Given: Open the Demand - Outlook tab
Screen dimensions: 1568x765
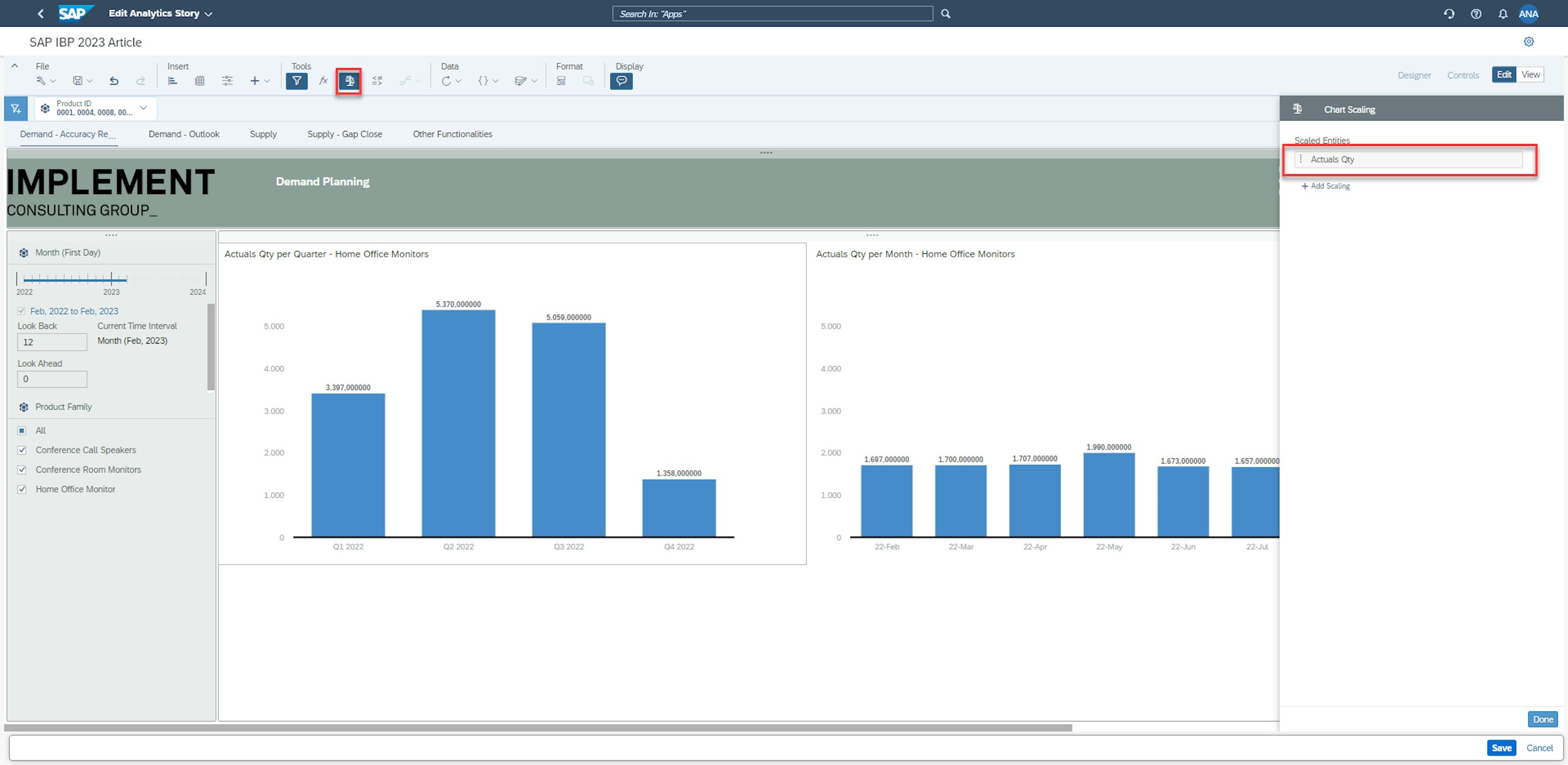Looking at the screenshot, I should (x=184, y=134).
